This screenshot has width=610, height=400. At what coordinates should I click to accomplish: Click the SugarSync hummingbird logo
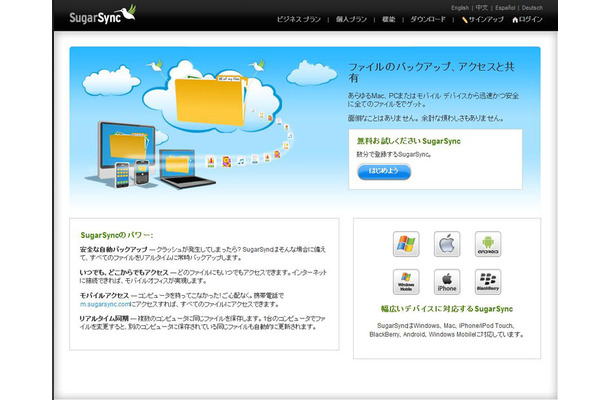(102, 15)
